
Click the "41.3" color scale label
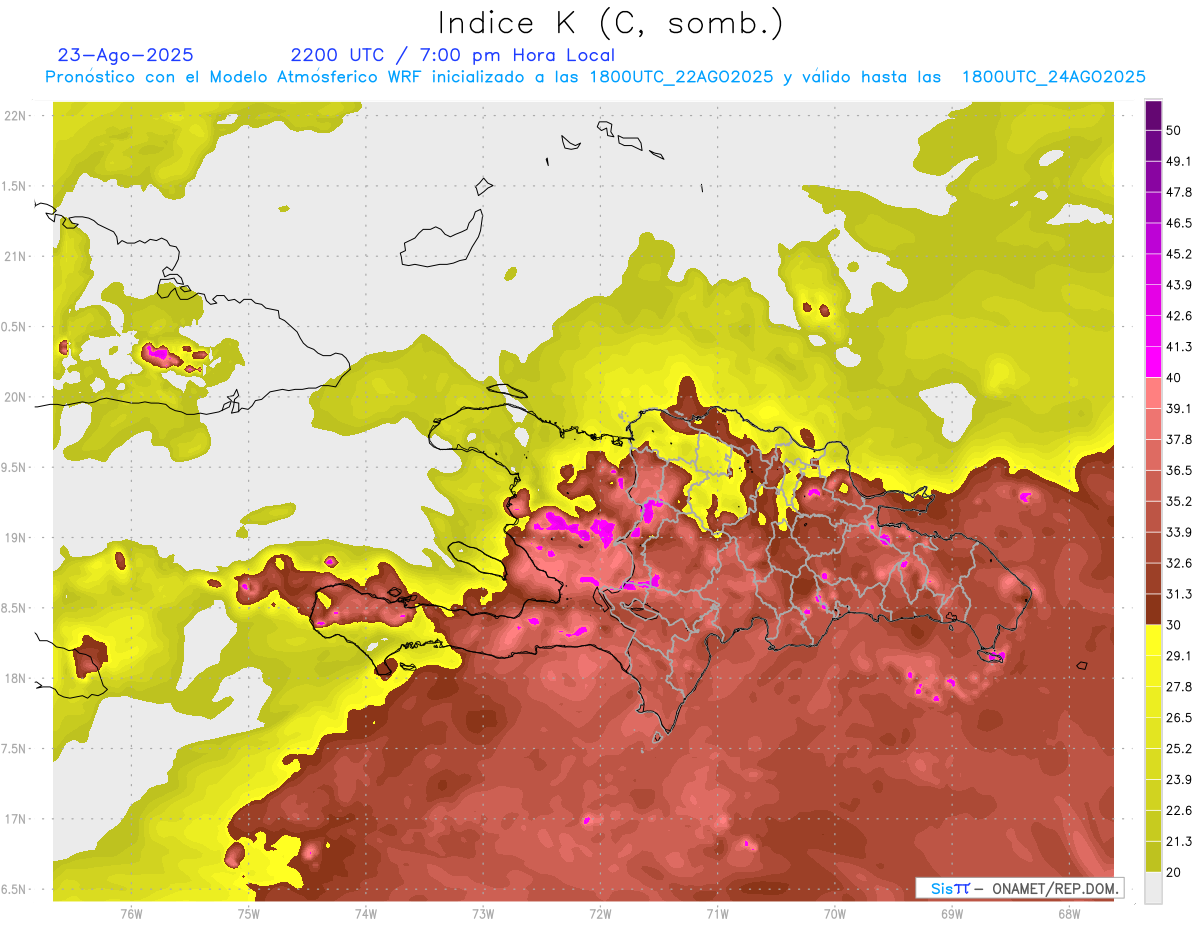1179,347
